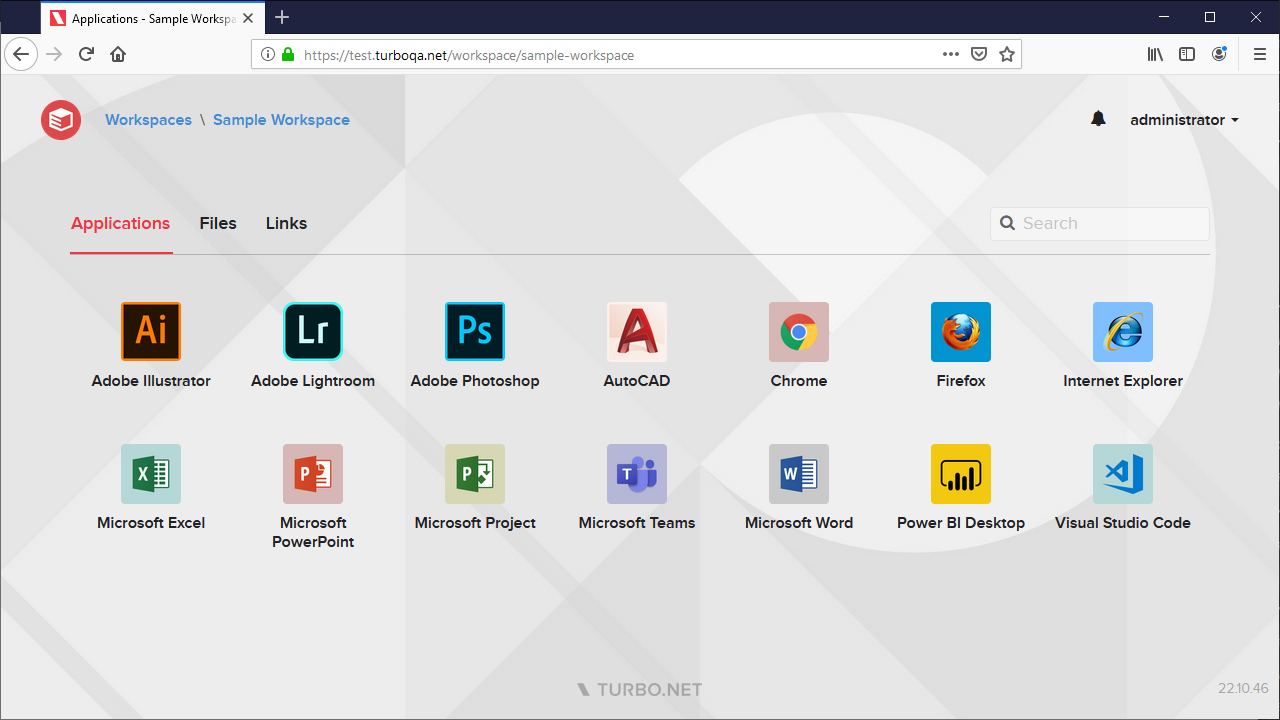1280x720 pixels.
Task: Click version number 22.10.46
Action: [1243, 689]
